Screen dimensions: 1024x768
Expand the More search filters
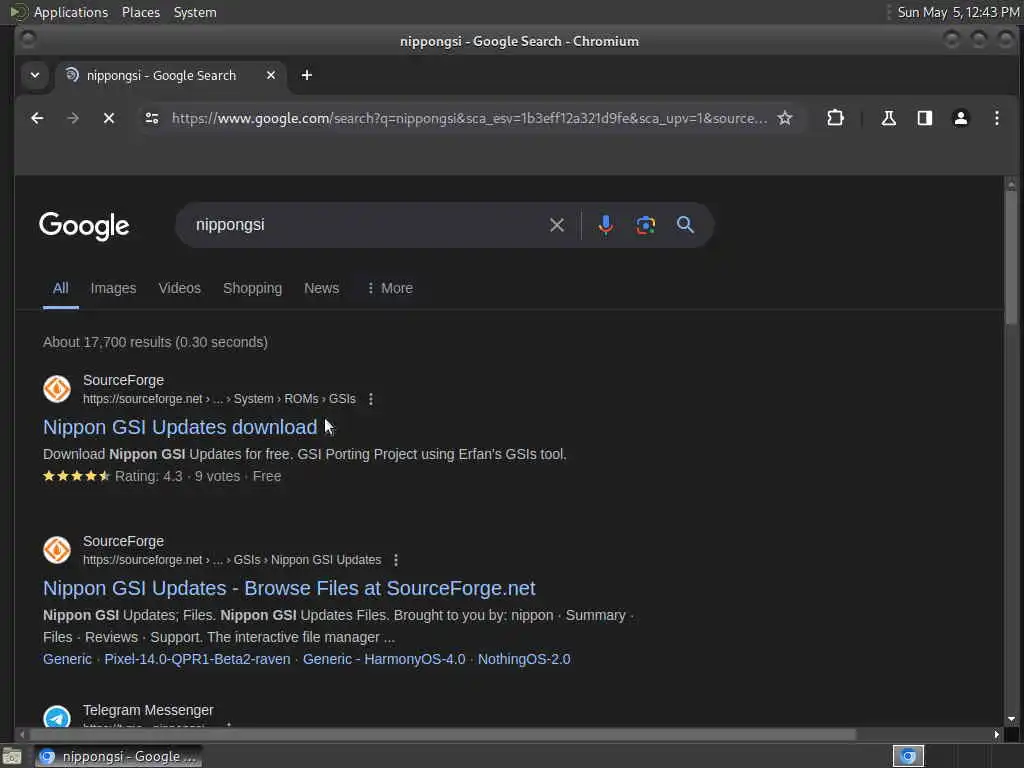(x=390, y=288)
